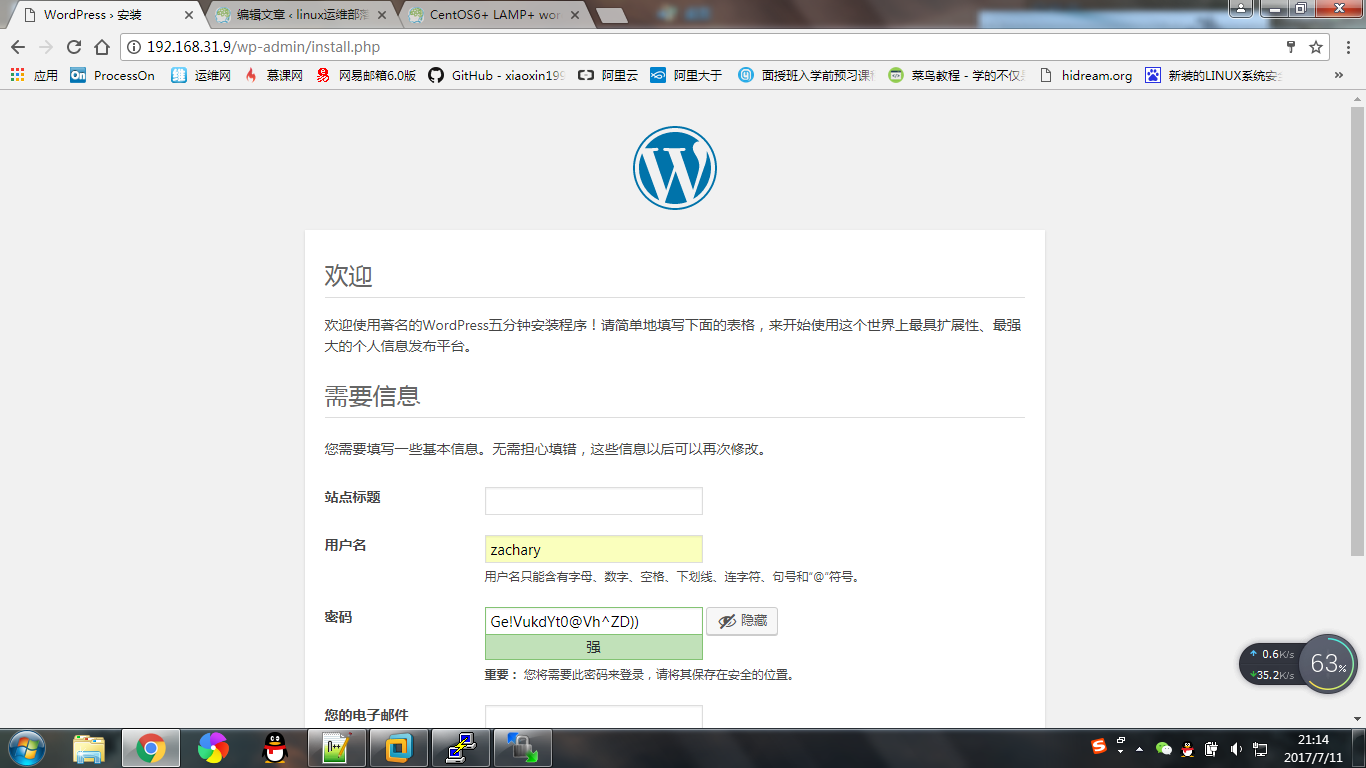The width and height of the screenshot is (1366, 768).
Task: Click the Chrome user profile button
Action: (1240, 8)
